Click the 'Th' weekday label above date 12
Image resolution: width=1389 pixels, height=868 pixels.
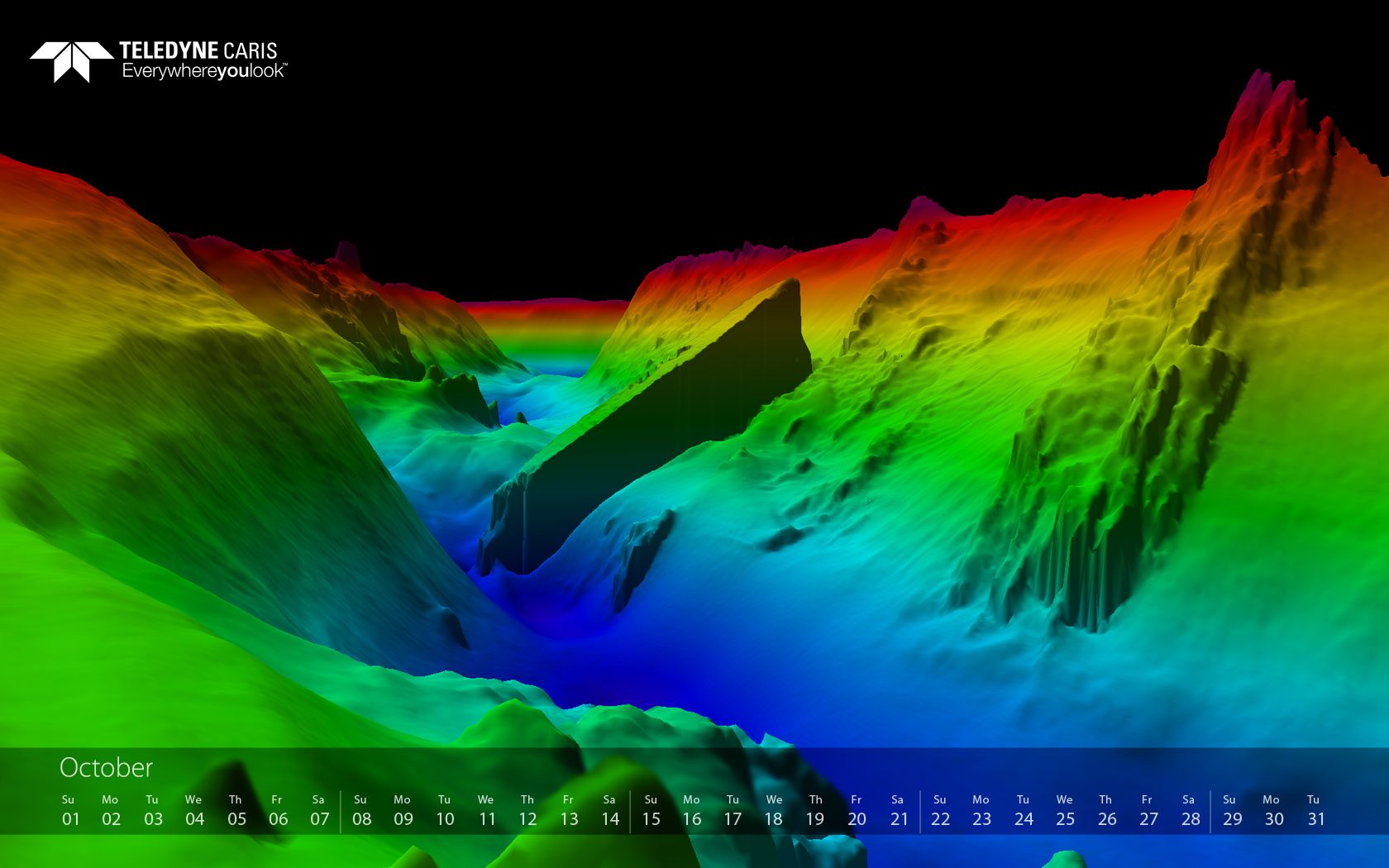(x=527, y=799)
